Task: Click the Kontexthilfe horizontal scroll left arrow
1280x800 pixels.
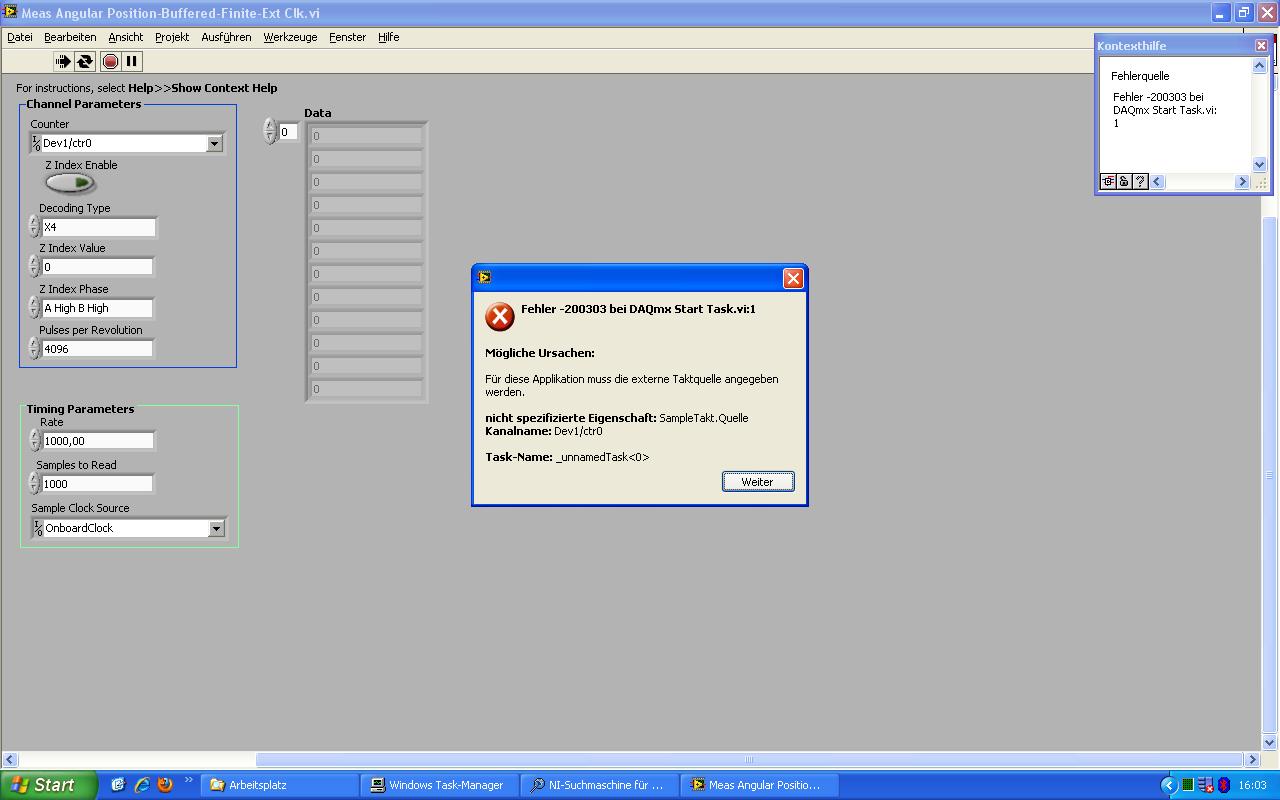Action: (x=1157, y=181)
